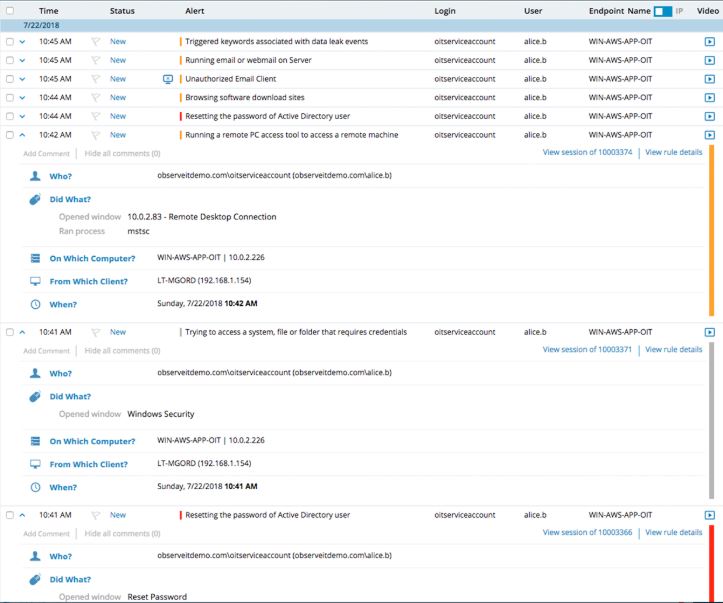Click Add Comment under the 10:42 AM alert

pyautogui.click(x=46, y=154)
